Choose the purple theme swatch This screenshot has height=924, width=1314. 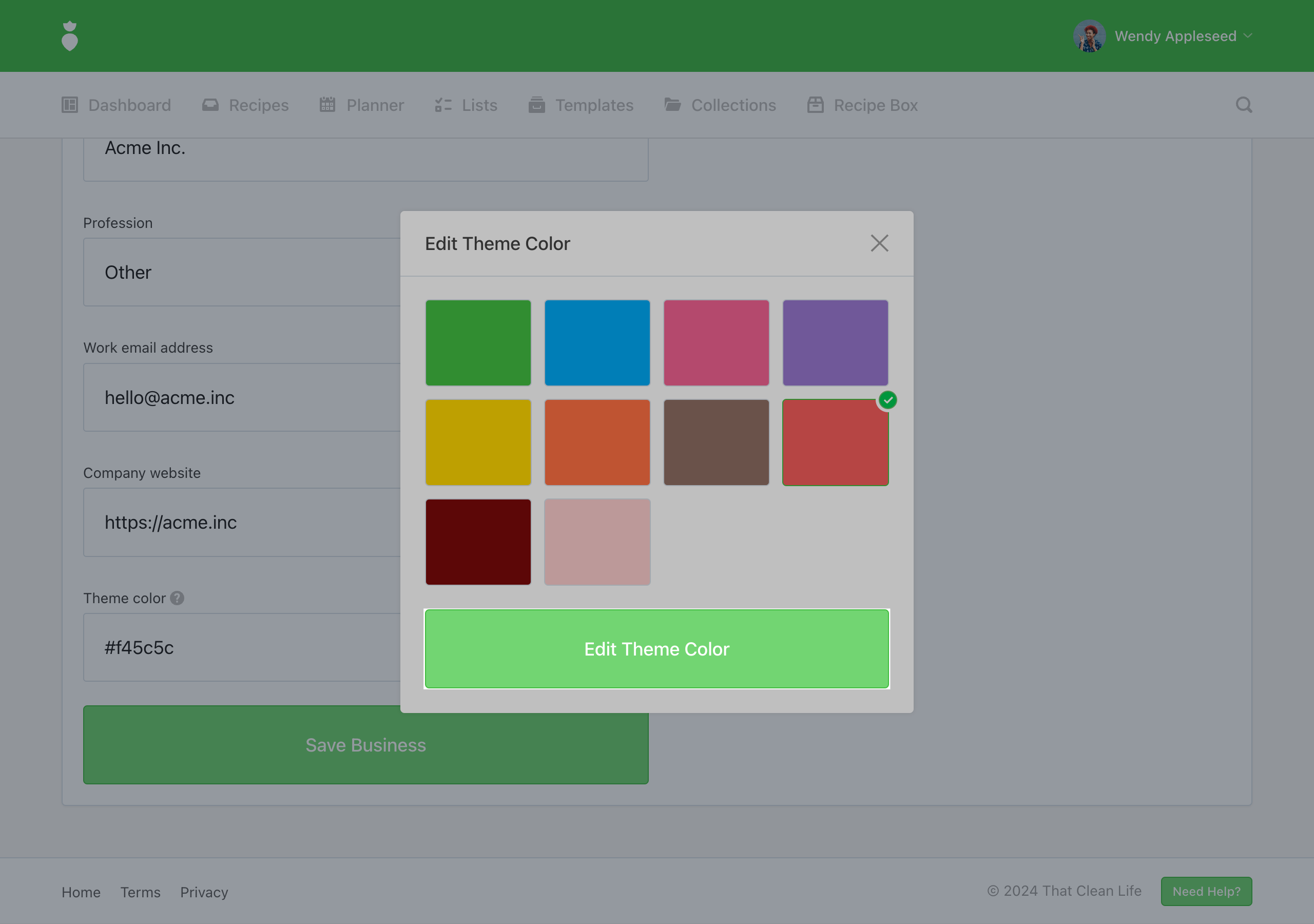pos(835,342)
